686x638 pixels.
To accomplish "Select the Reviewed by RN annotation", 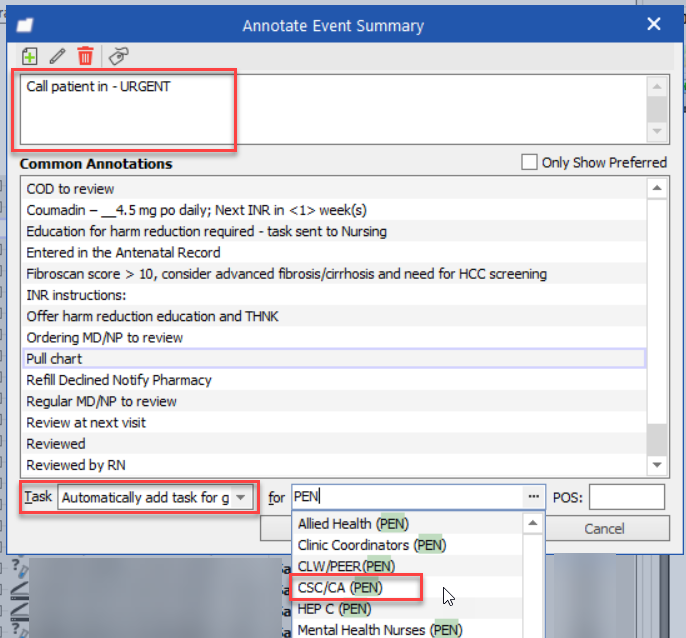I will tap(76, 465).
